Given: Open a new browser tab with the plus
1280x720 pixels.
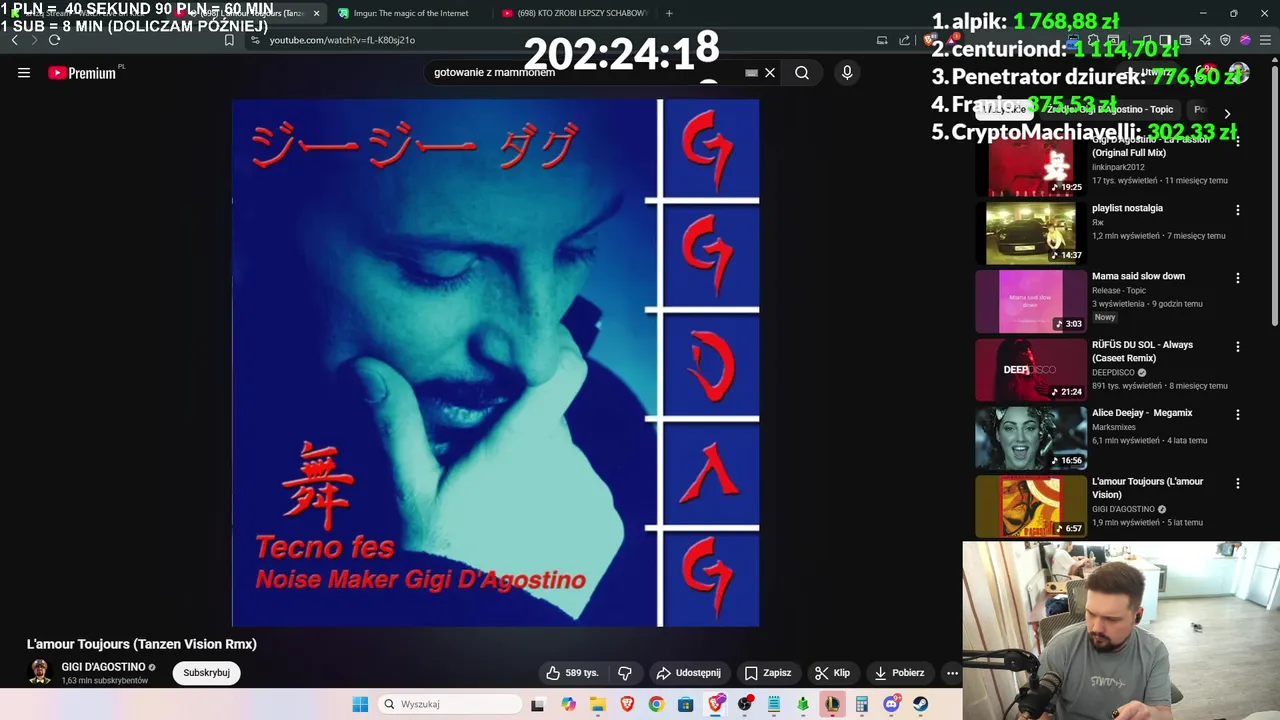Looking at the screenshot, I should [x=669, y=13].
